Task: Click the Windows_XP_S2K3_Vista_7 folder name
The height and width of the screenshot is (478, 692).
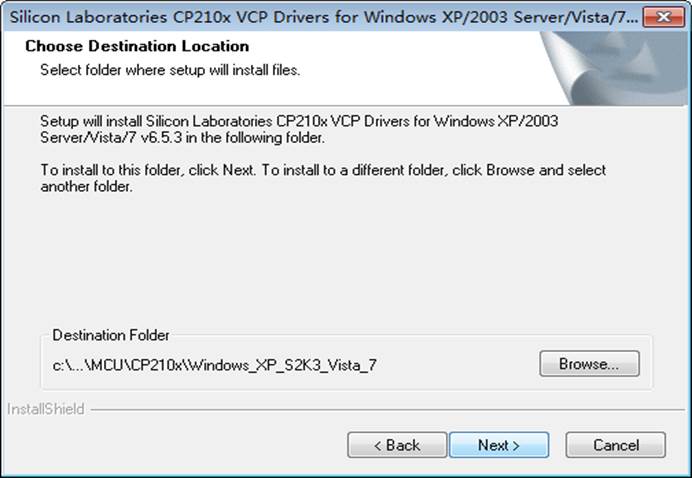Action: 282,365
